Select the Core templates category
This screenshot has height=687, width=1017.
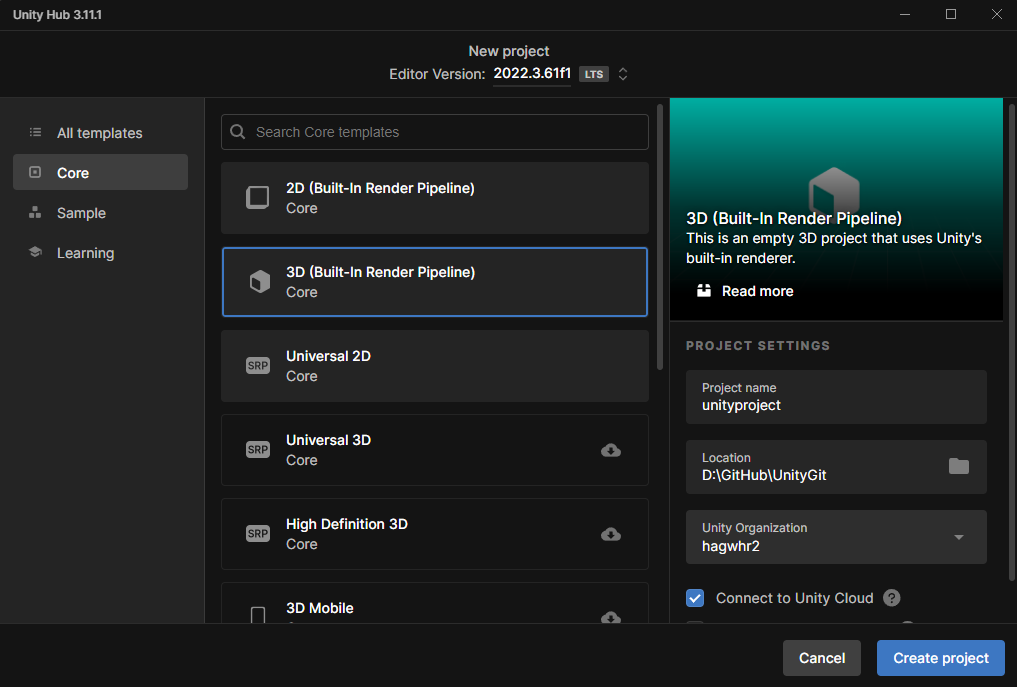[100, 173]
